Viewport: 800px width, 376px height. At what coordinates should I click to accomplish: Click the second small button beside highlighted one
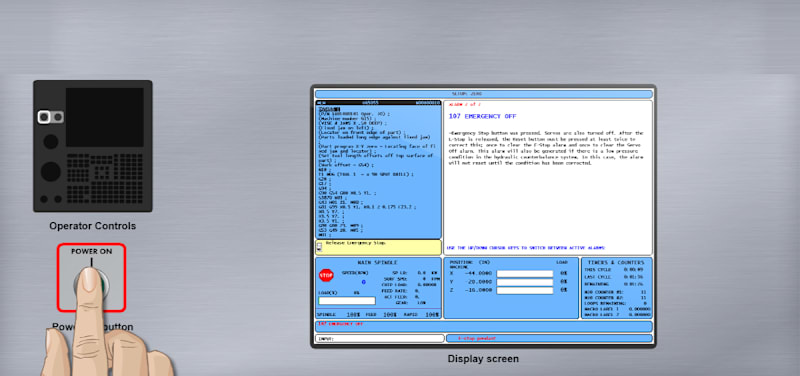[58, 117]
